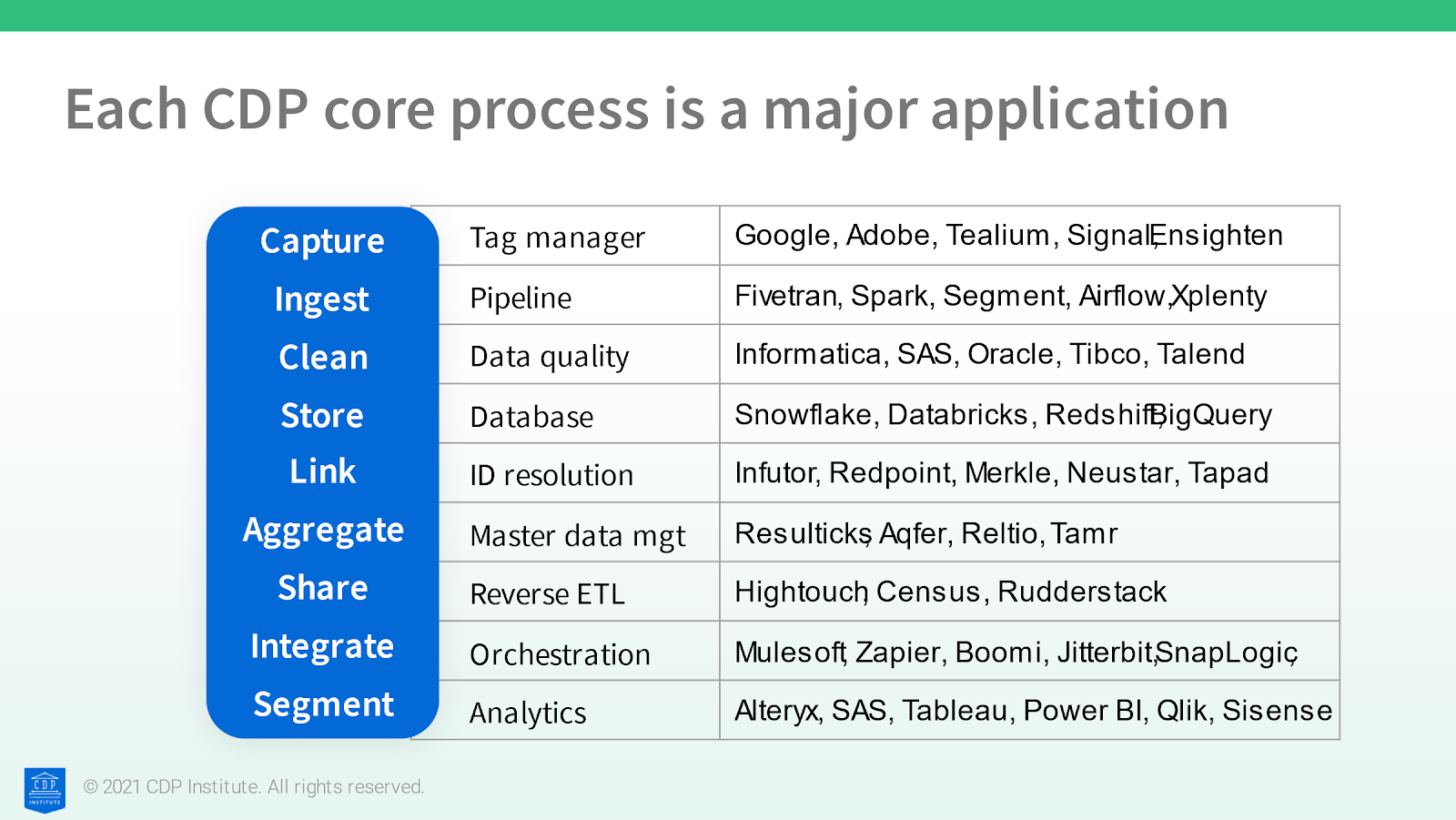Select the Ingest process label
Viewport: 1456px width, 820px height.
pyautogui.click(x=322, y=299)
